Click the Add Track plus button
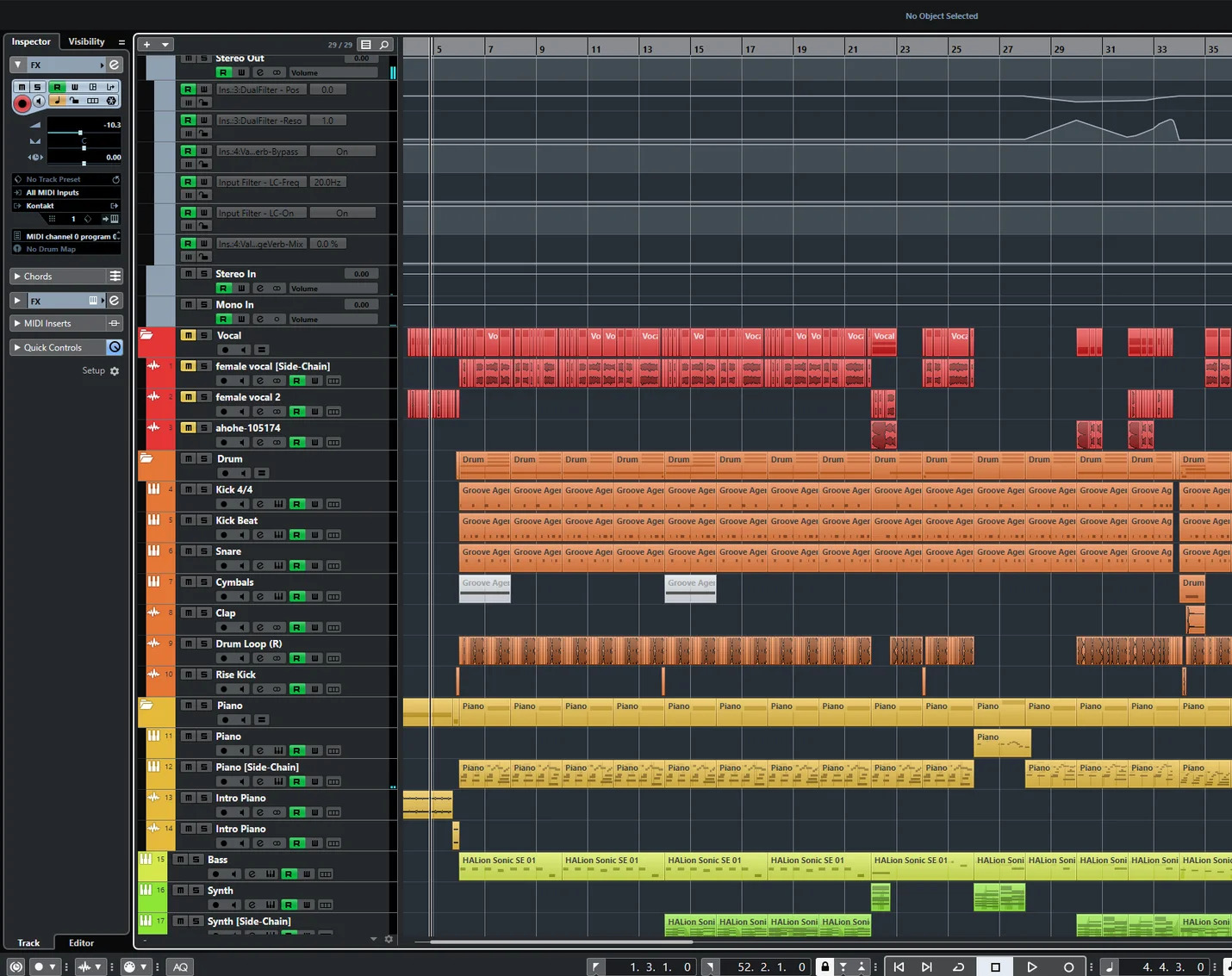Viewport: 1232px width, 976px height. (x=147, y=44)
